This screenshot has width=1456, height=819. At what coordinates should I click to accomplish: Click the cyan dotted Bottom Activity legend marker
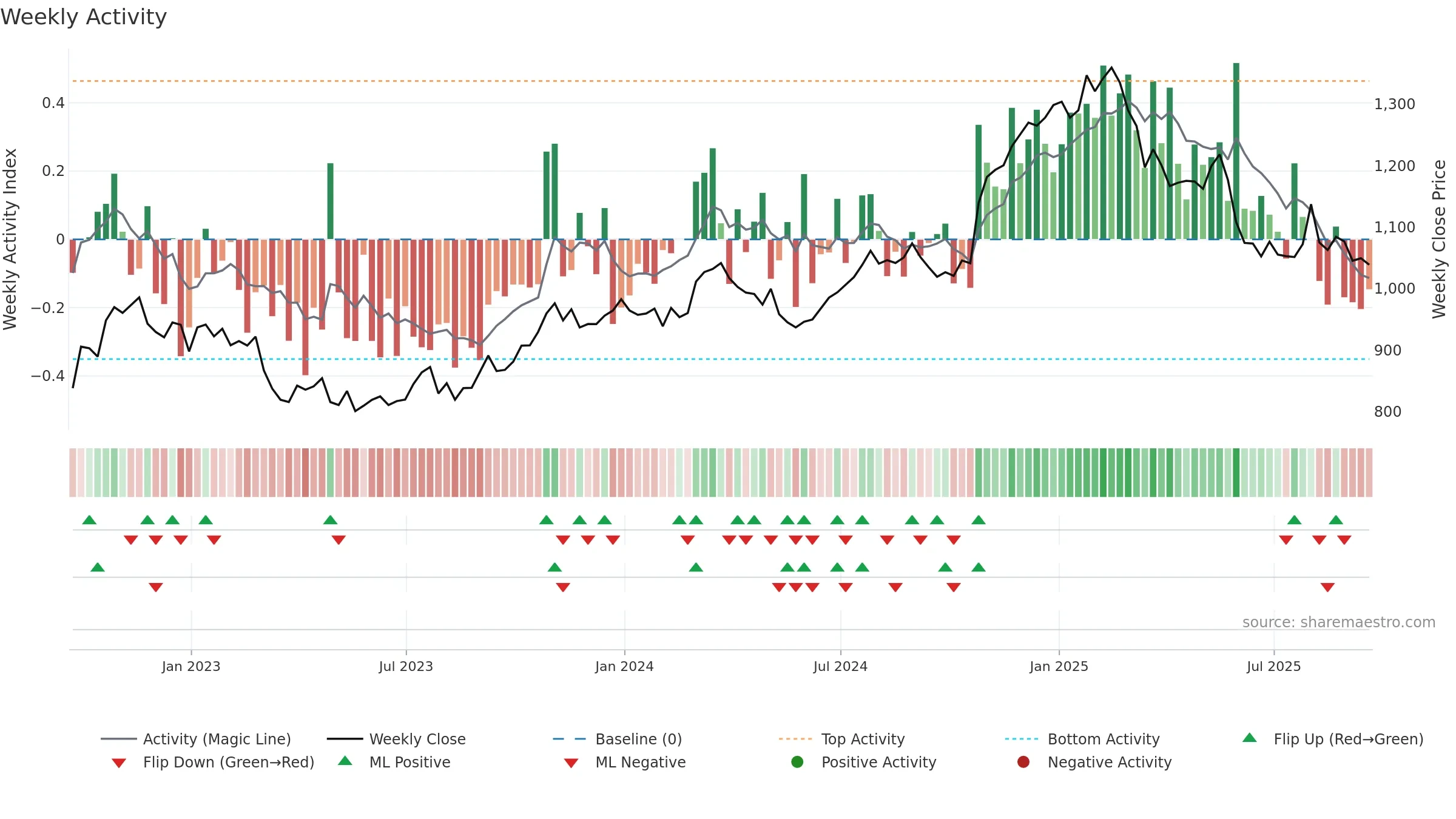point(1022,739)
